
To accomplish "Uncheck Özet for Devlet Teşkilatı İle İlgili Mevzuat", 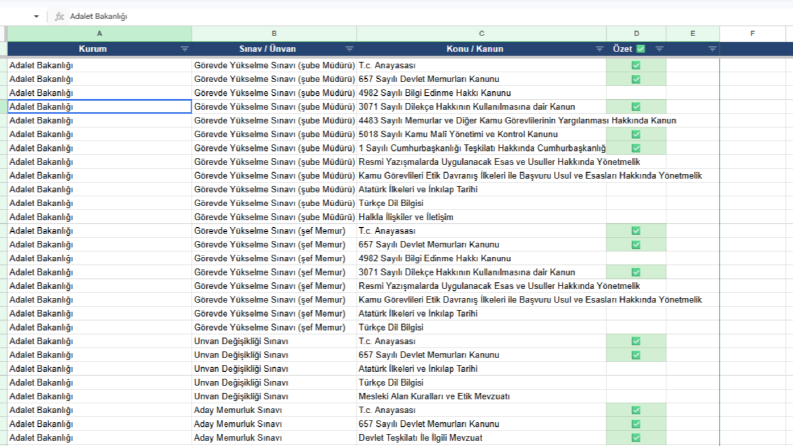I will click(636, 438).
